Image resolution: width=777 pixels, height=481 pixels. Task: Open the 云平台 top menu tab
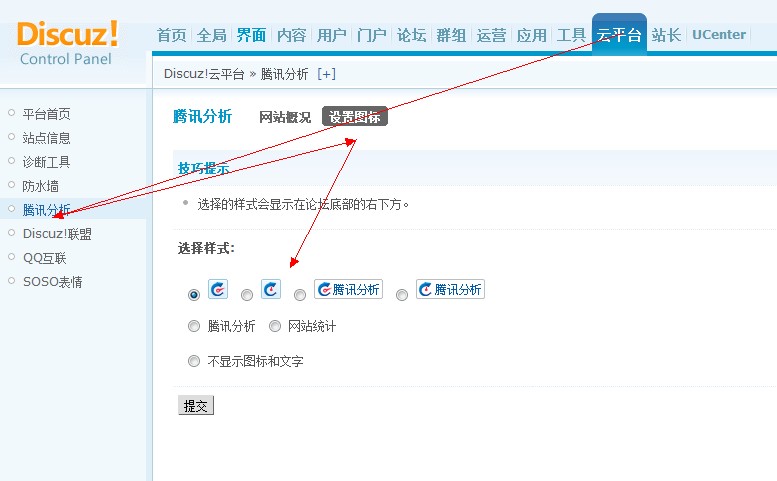(619, 35)
